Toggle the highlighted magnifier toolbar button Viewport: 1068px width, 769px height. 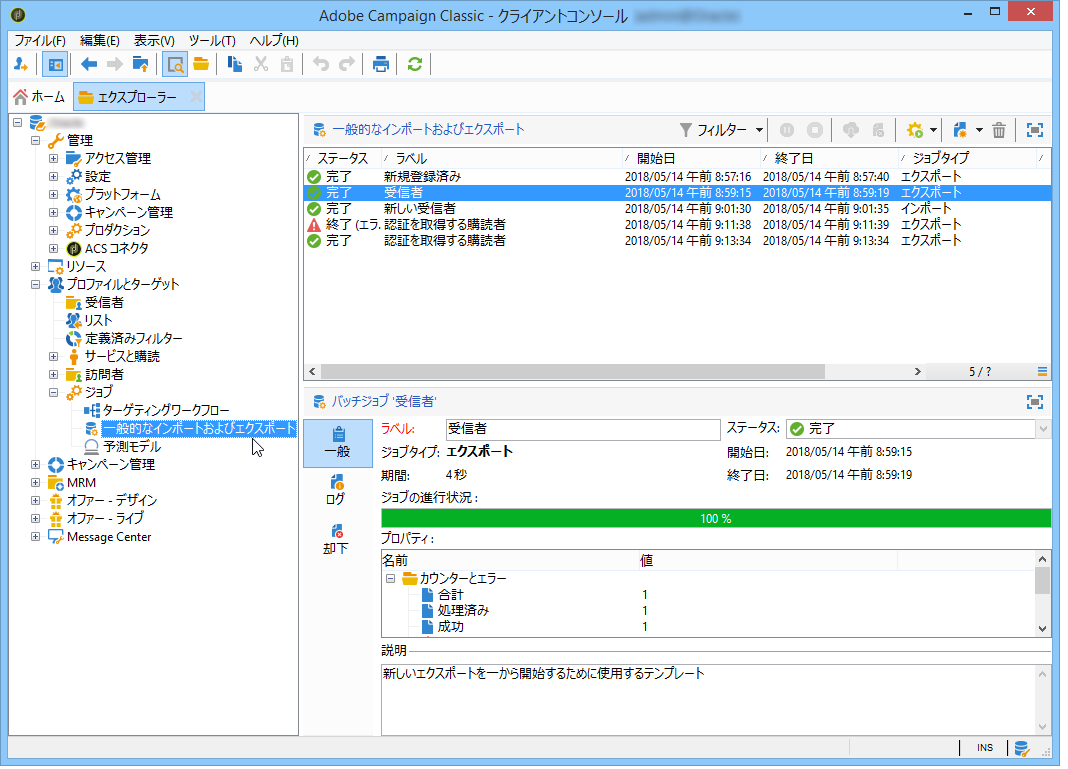click(175, 65)
